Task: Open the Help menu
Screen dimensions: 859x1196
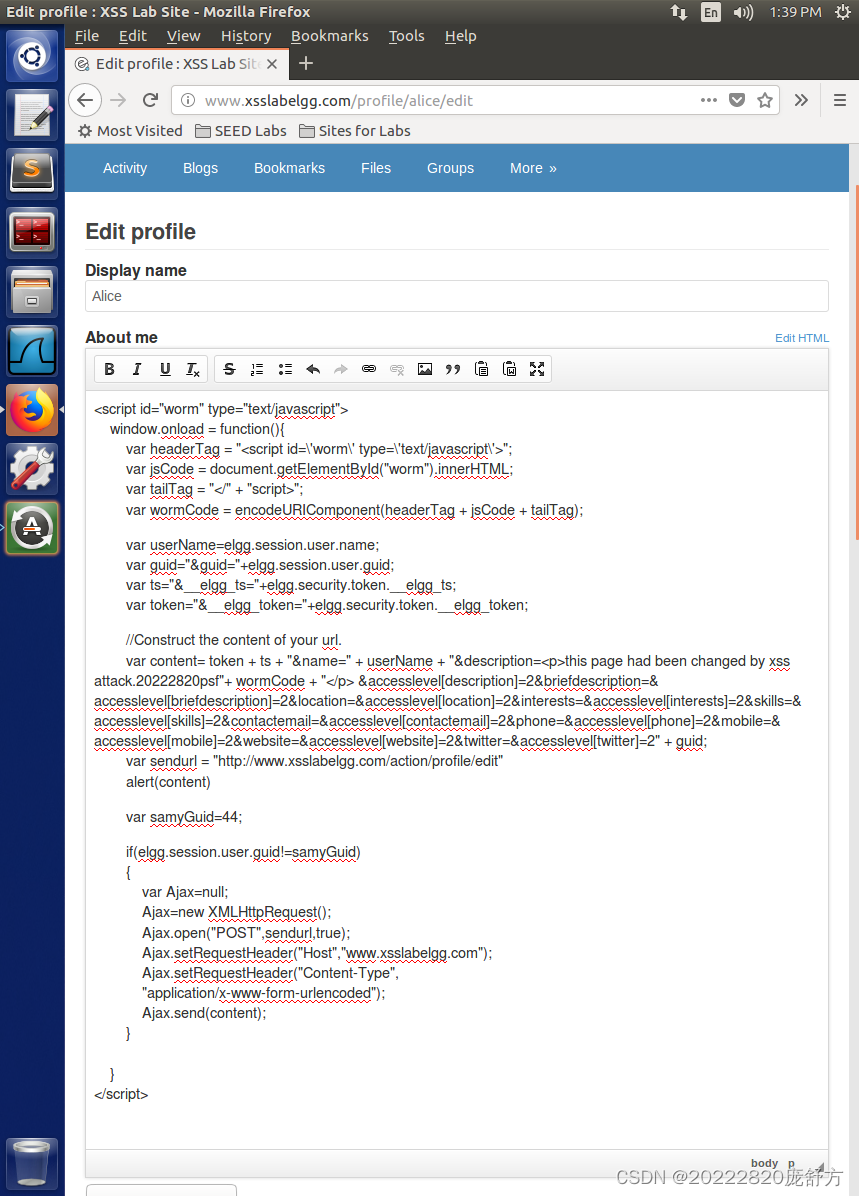Action: click(461, 36)
